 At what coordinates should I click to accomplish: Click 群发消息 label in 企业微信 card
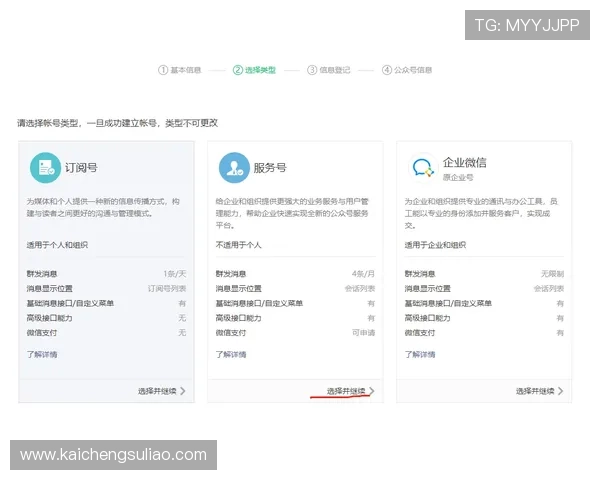point(420,274)
